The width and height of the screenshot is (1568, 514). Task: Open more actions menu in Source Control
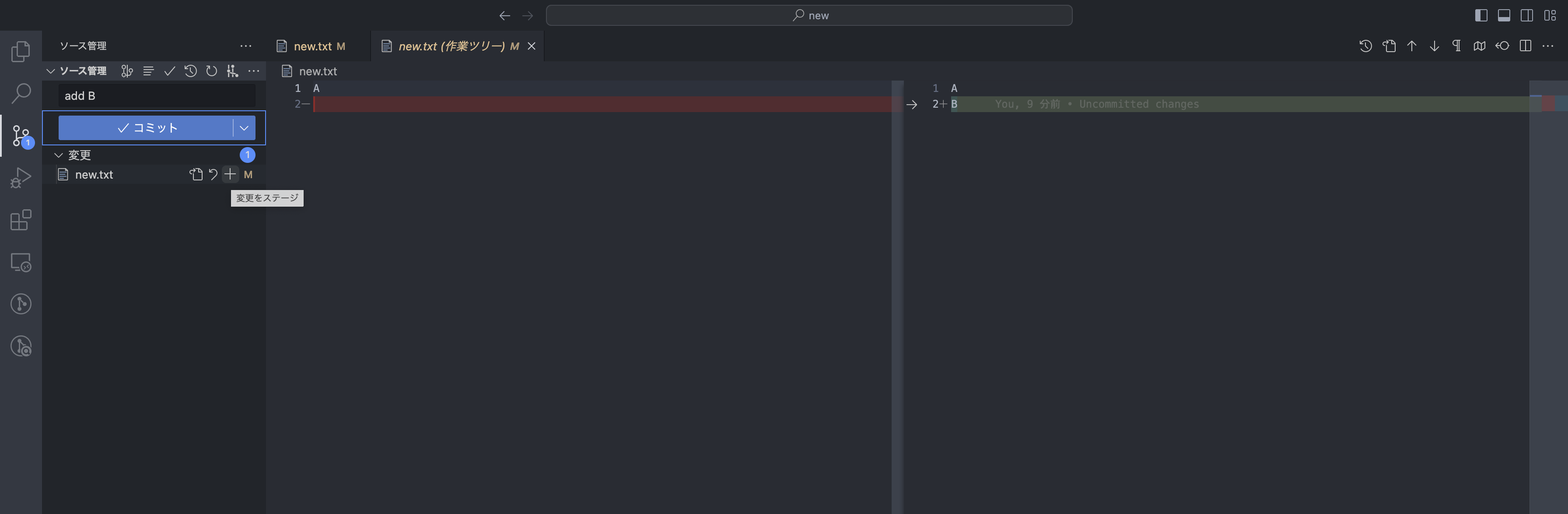coord(255,71)
